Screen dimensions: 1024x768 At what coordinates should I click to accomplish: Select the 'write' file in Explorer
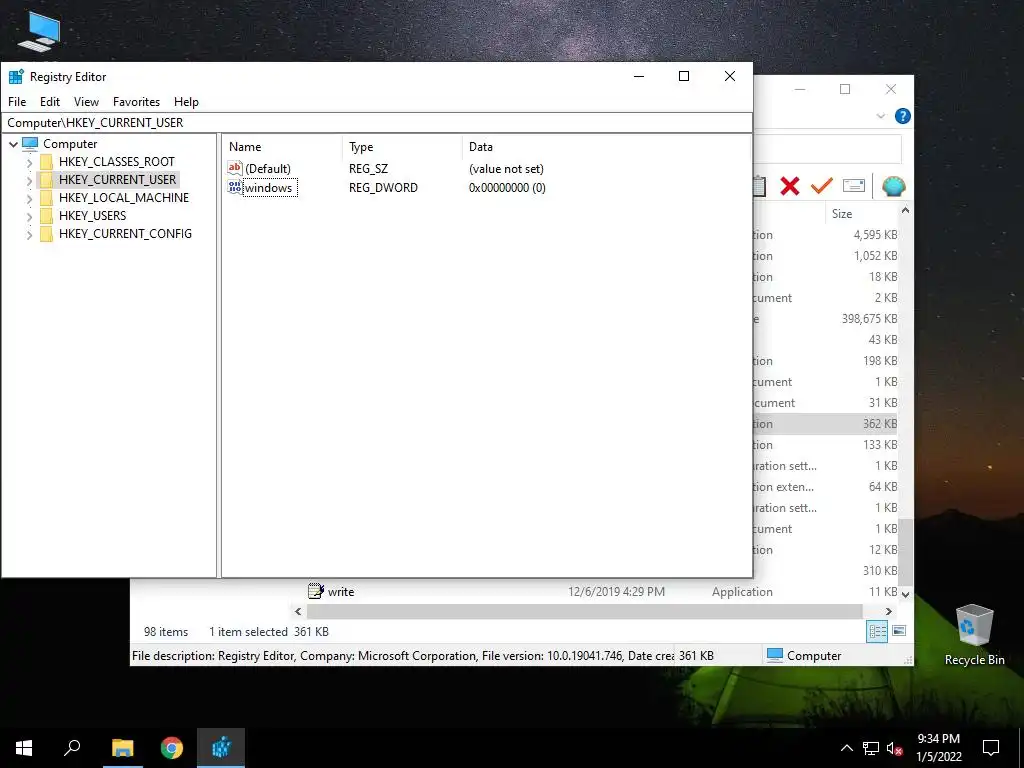tap(341, 592)
